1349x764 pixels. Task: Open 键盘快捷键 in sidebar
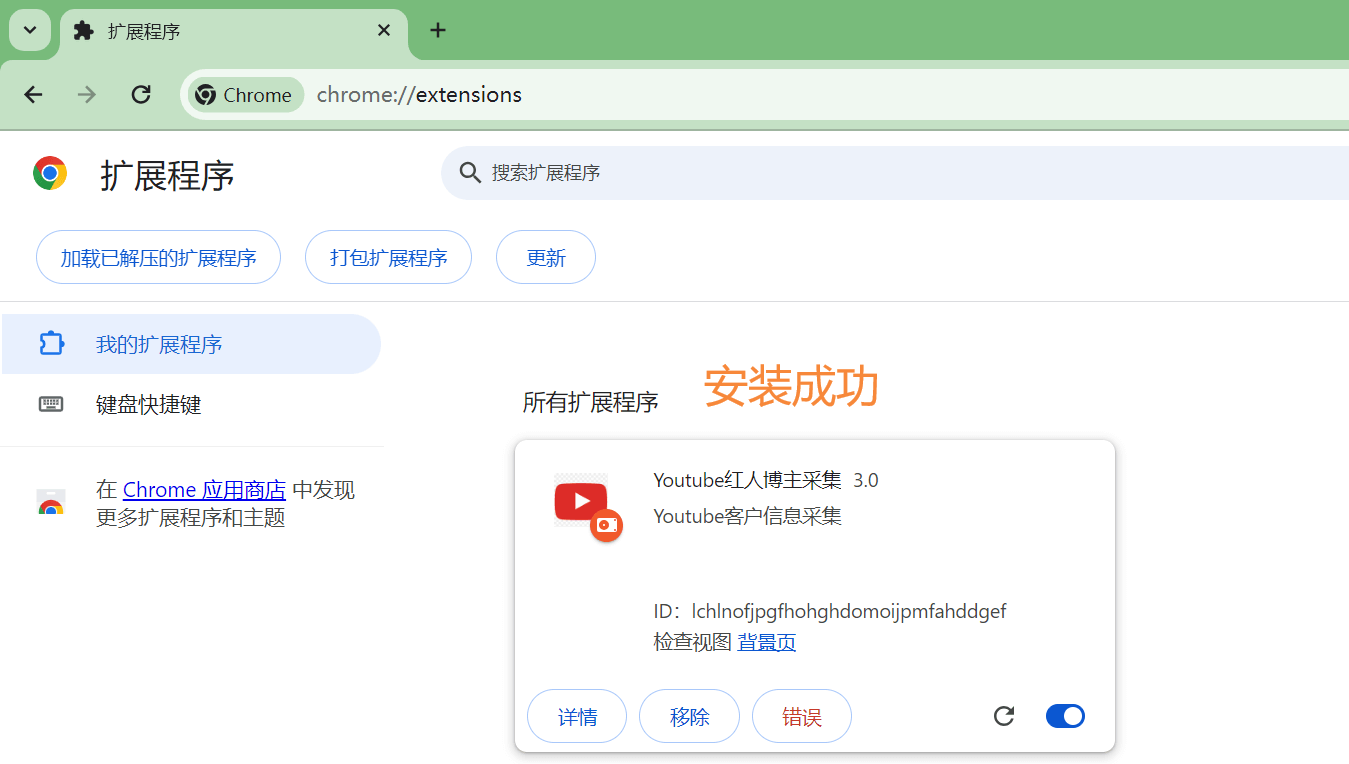[x=191, y=404]
